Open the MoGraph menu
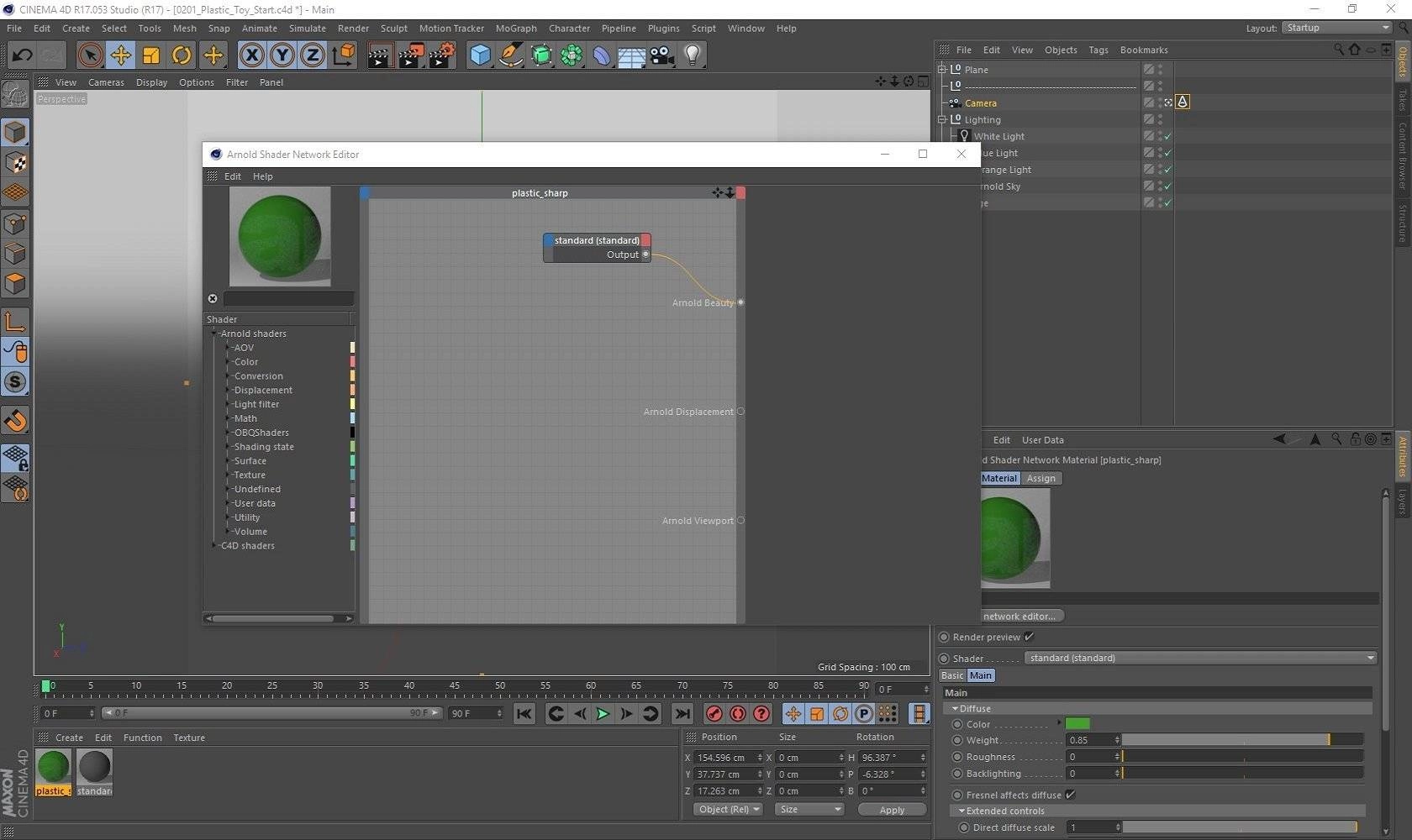This screenshot has width=1412, height=840. tap(516, 28)
